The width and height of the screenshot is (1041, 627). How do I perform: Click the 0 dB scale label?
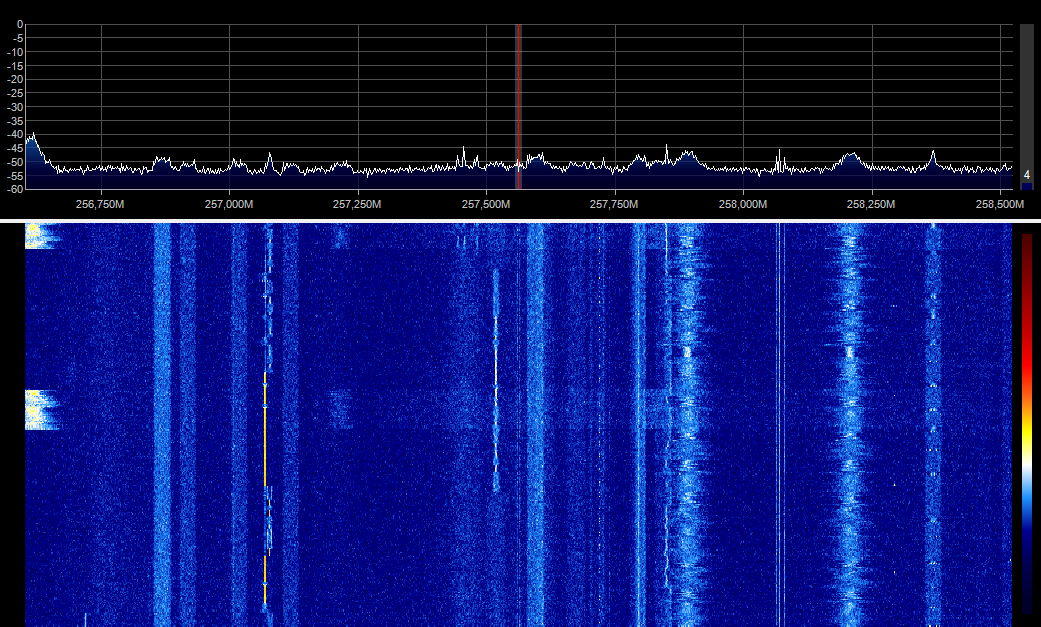[x=20, y=25]
